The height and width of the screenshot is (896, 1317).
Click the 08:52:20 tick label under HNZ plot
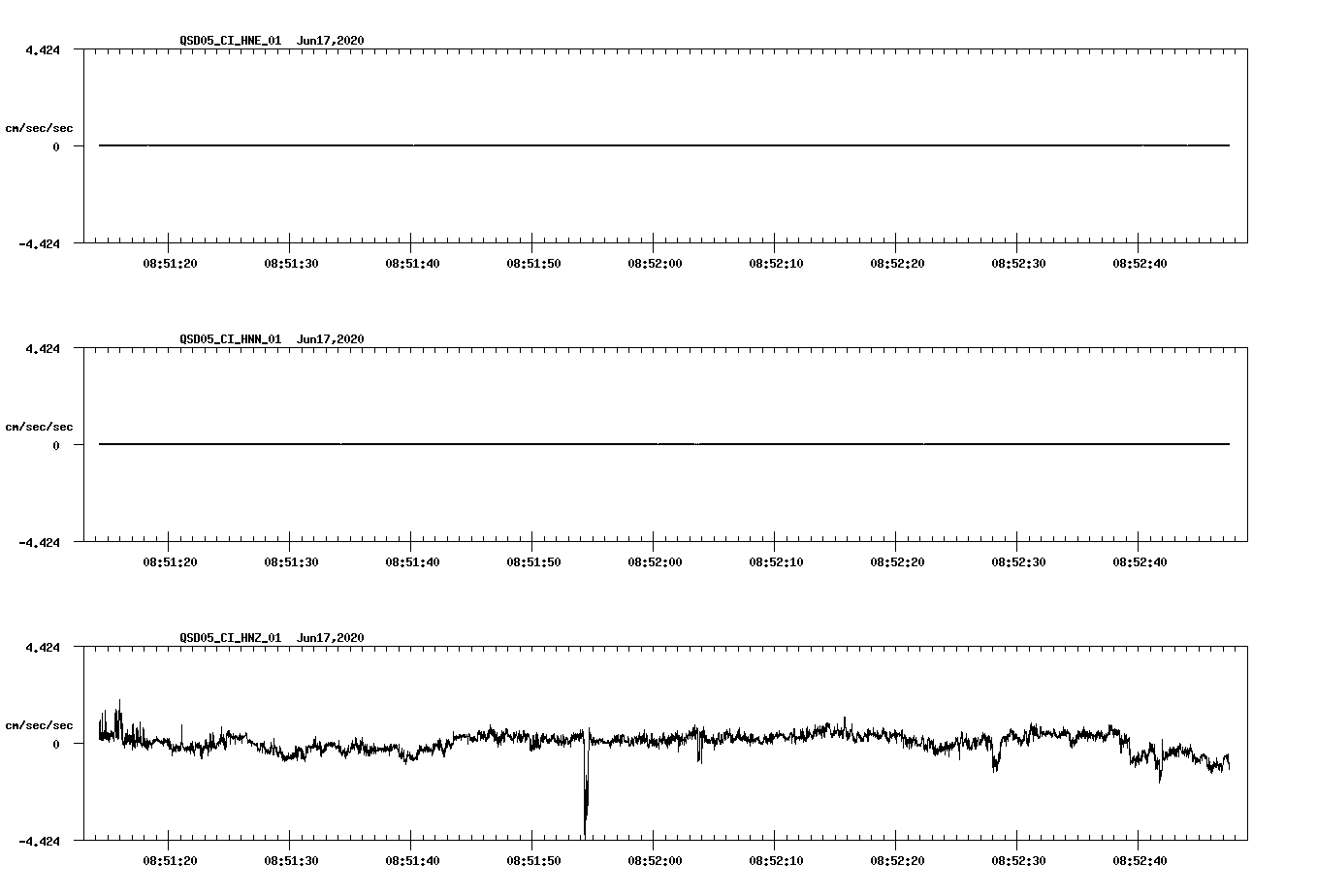(897, 861)
